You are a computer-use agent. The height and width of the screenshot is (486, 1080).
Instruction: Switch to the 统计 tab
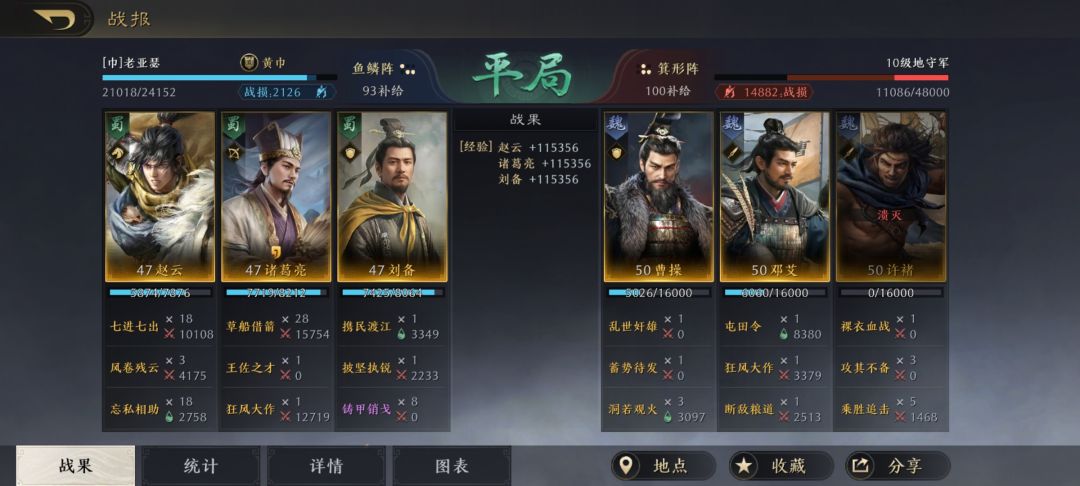point(200,466)
